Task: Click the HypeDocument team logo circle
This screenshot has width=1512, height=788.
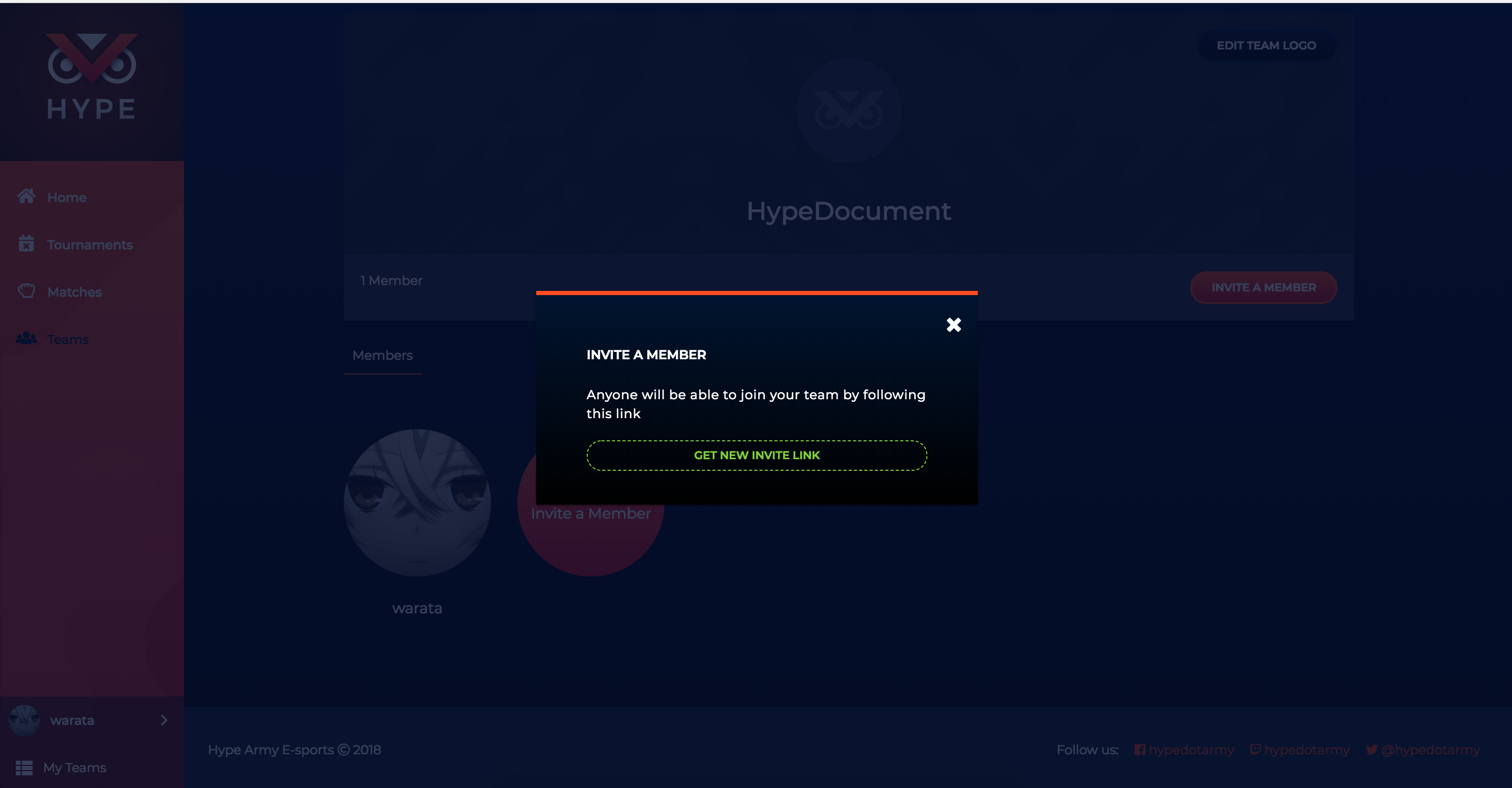Action: click(848, 110)
